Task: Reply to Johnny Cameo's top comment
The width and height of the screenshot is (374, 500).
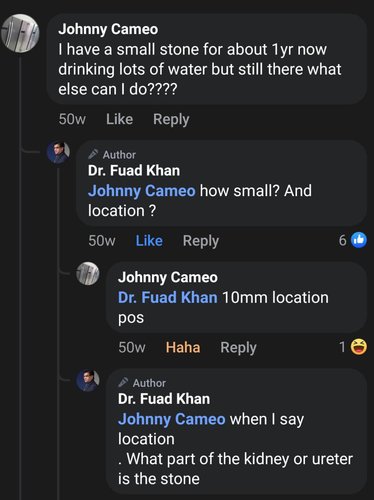Action: [x=171, y=119]
